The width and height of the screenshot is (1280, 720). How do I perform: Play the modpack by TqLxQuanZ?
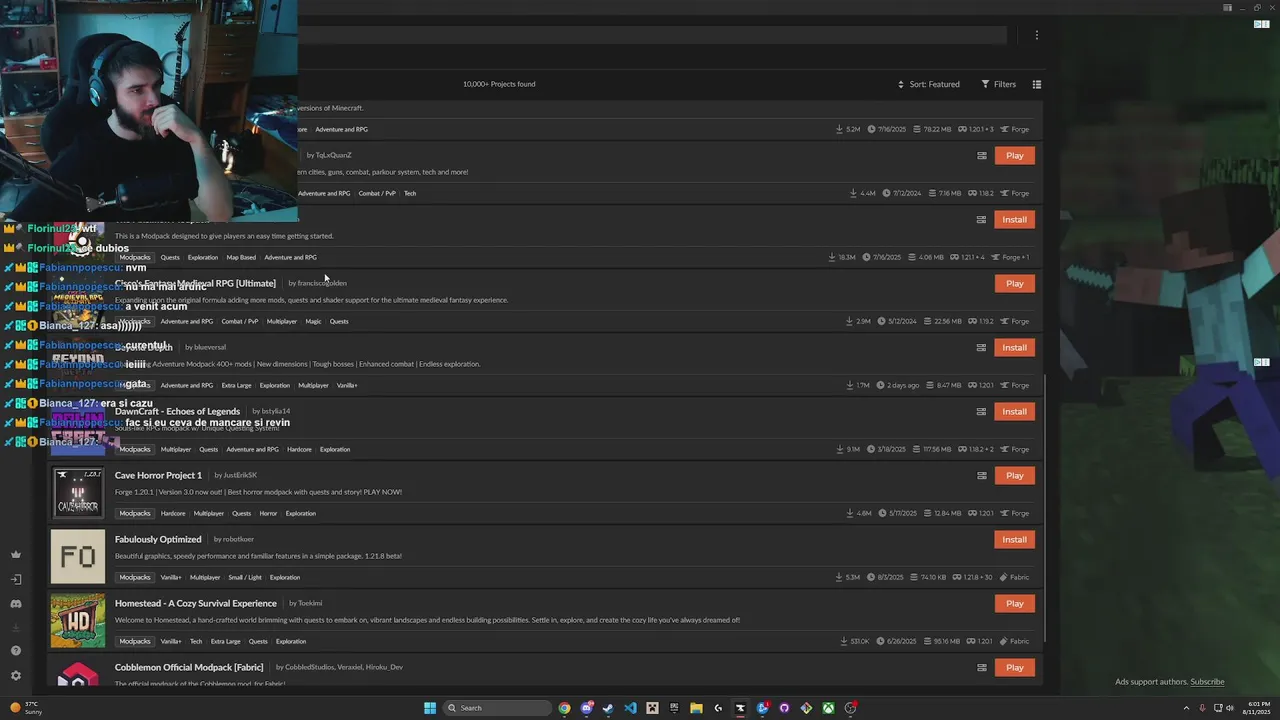click(x=1014, y=155)
